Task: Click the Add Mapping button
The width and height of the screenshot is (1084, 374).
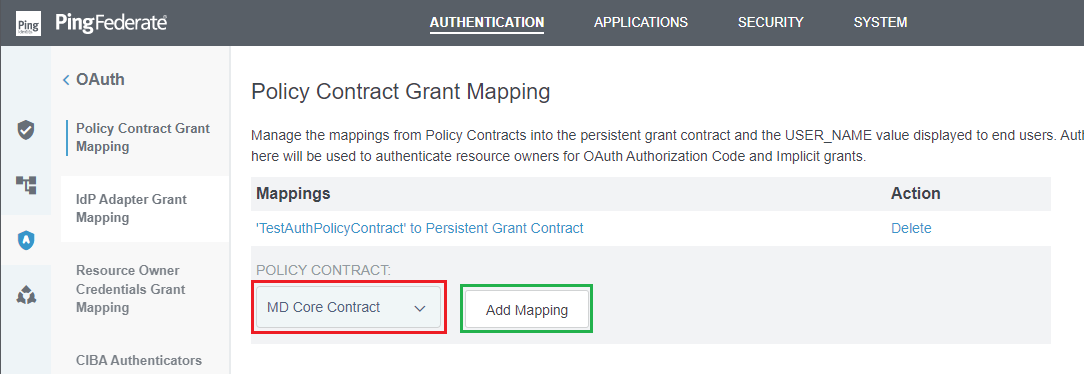Action: [527, 310]
